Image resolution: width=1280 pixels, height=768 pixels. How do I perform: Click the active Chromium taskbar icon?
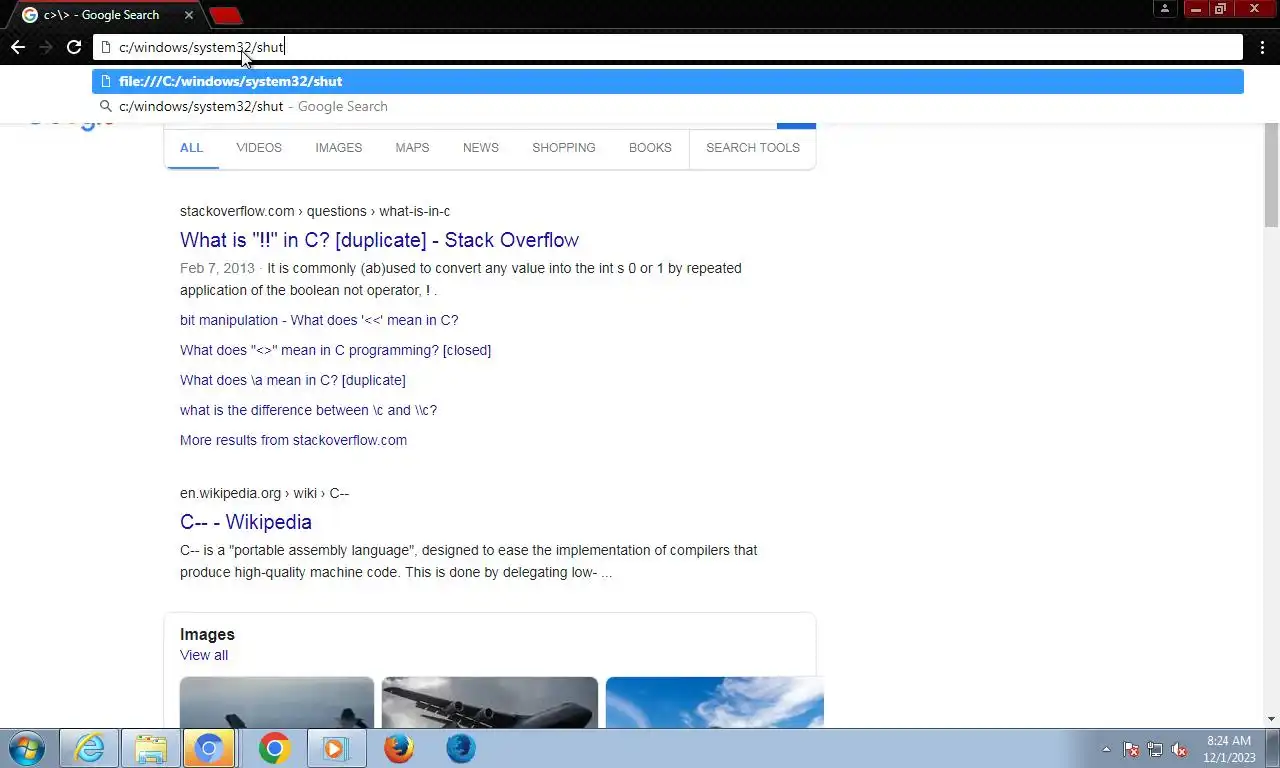(x=208, y=748)
